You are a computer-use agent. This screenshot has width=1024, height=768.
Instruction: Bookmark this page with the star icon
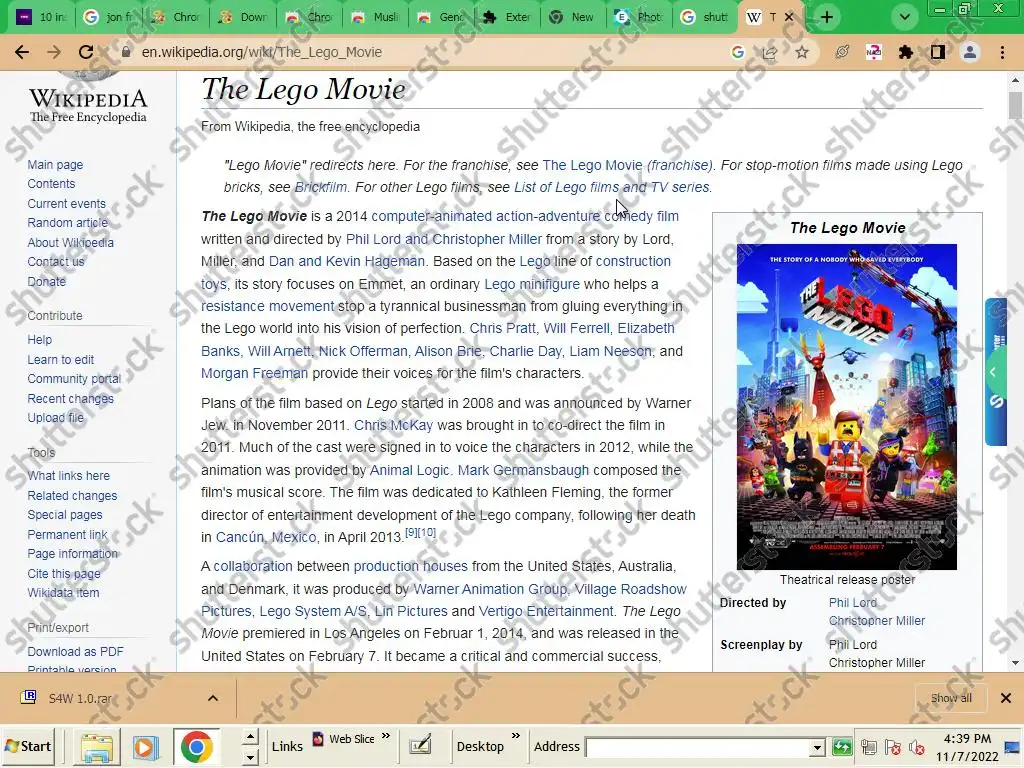(x=802, y=52)
